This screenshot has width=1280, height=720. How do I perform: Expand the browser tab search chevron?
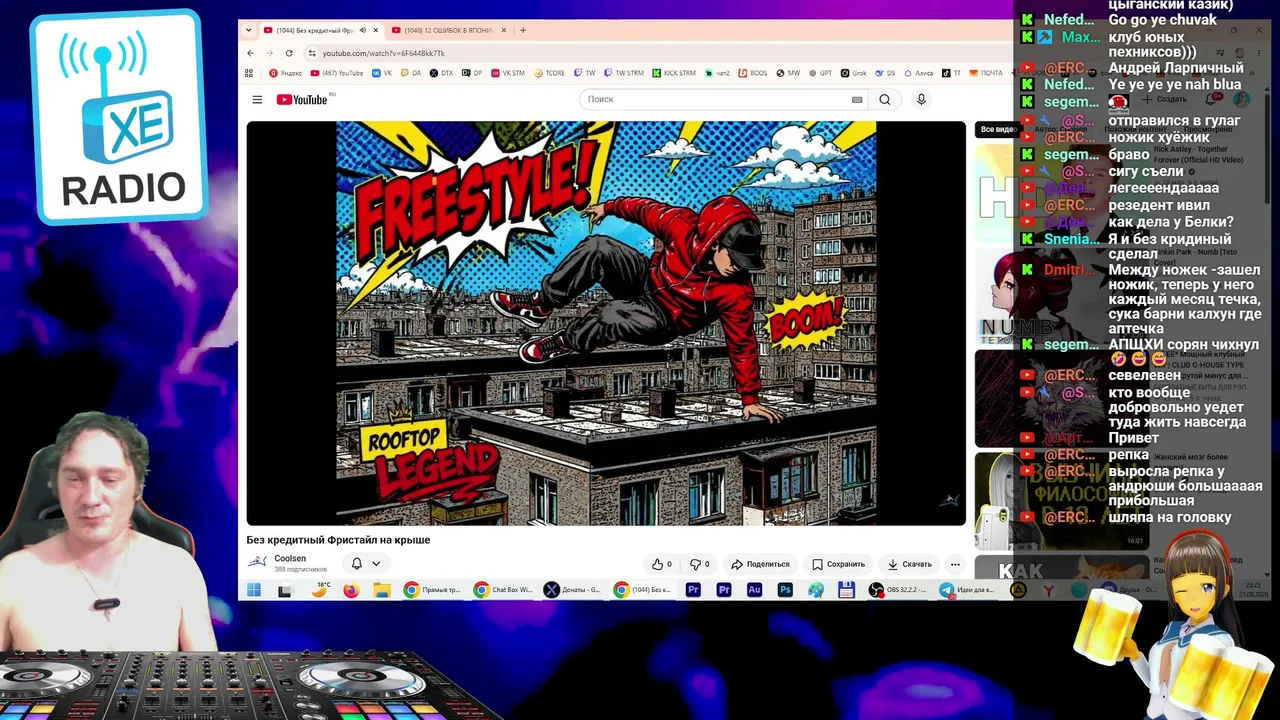tap(249, 30)
